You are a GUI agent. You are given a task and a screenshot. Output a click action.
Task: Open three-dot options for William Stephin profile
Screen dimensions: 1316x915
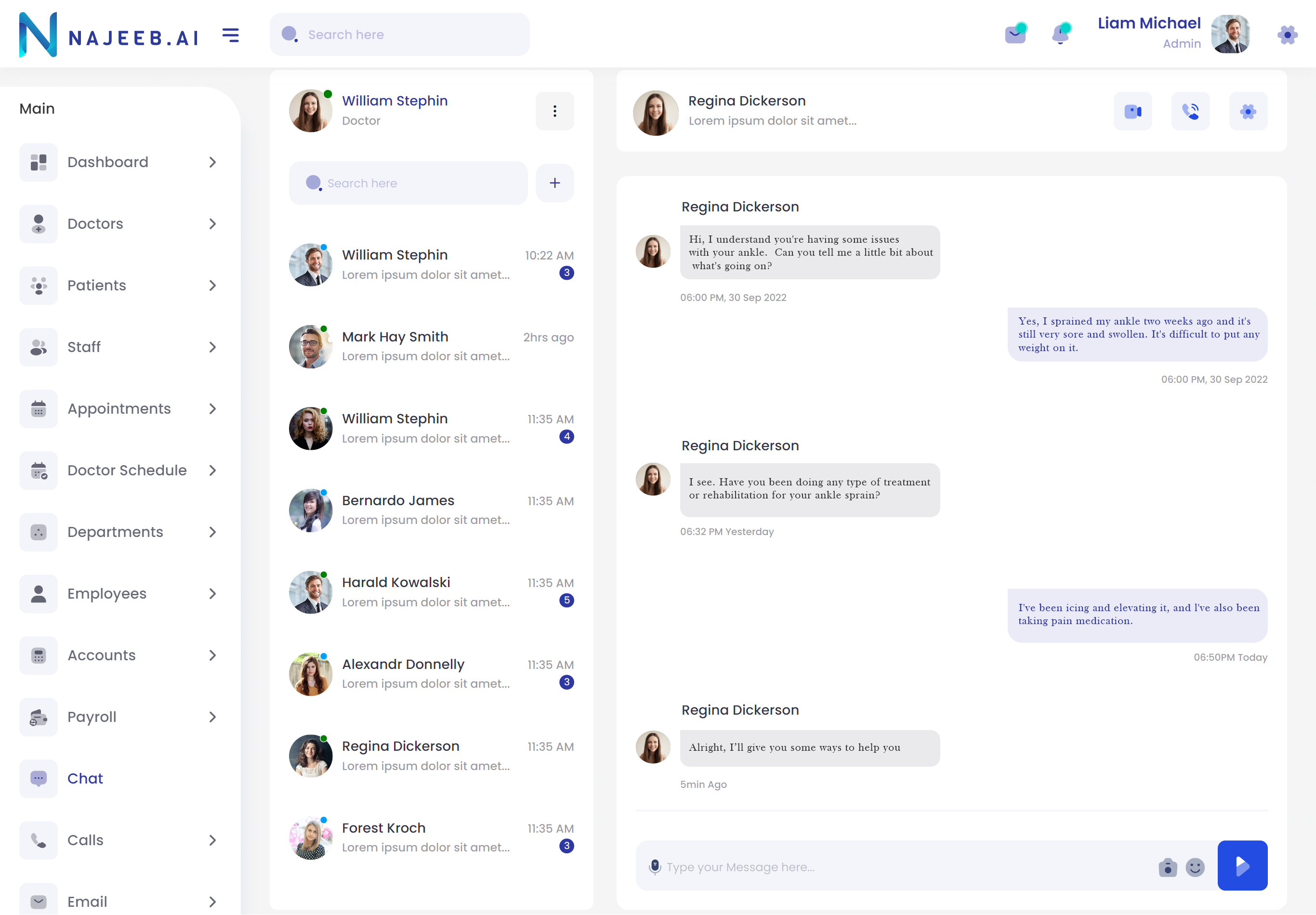pyautogui.click(x=554, y=111)
